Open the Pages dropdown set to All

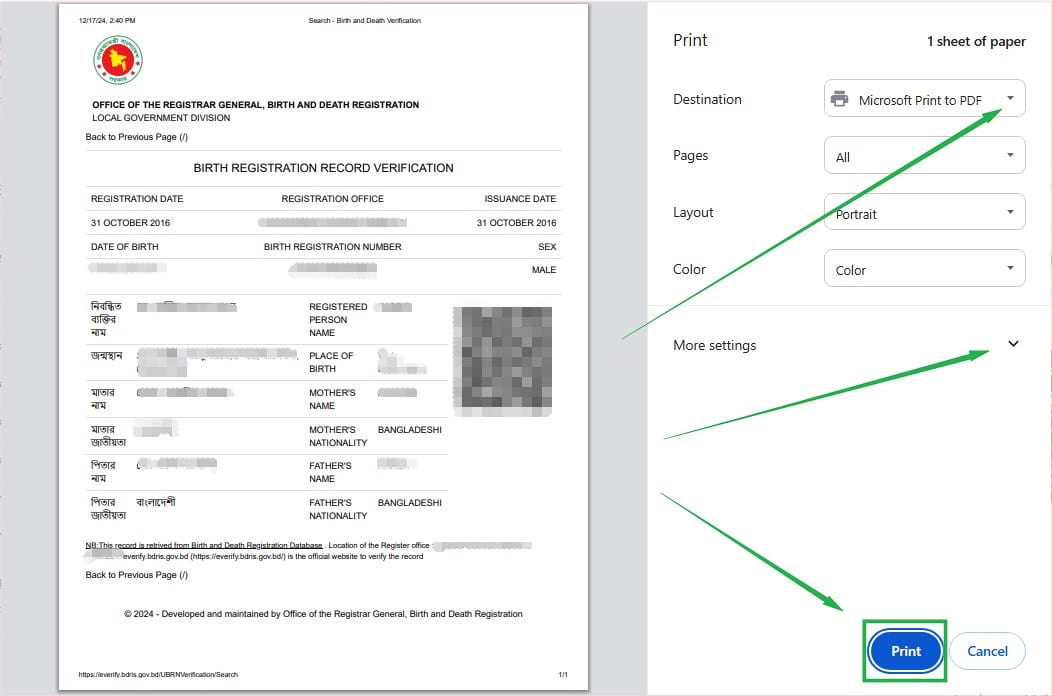(924, 156)
